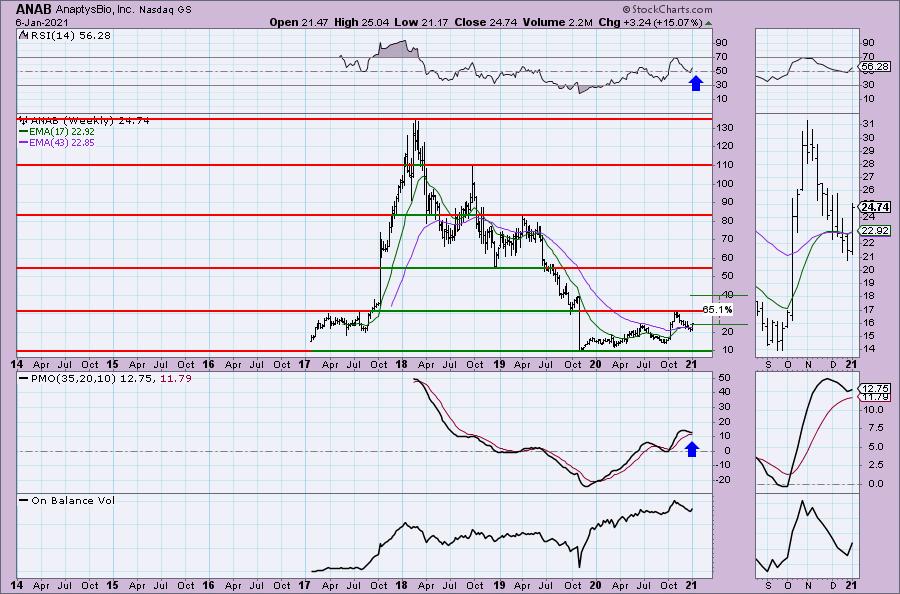Click the 12.75 PMO value tag on right
Viewport: 900px width, 594px height.
pyautogui.click(x=875, y=389)
